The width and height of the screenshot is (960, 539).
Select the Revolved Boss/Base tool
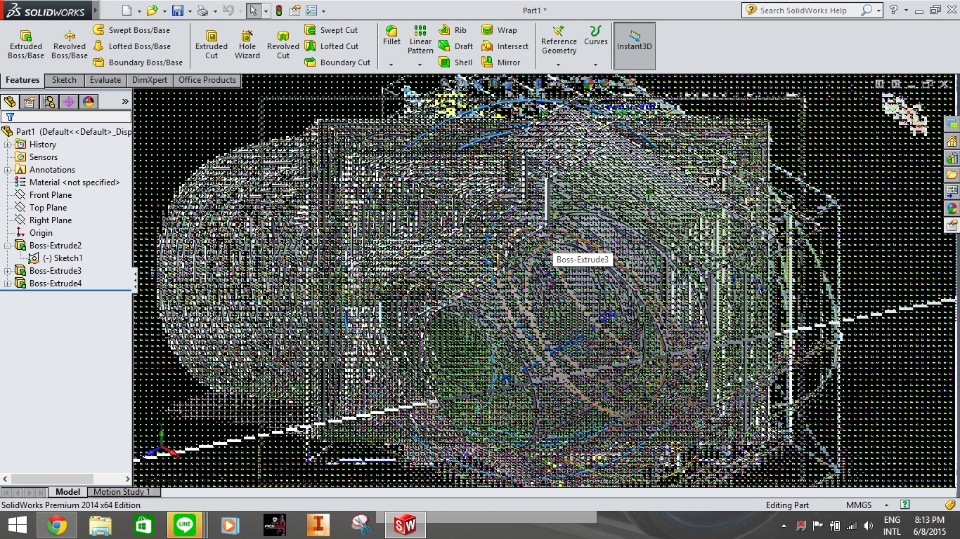[69, 44]
